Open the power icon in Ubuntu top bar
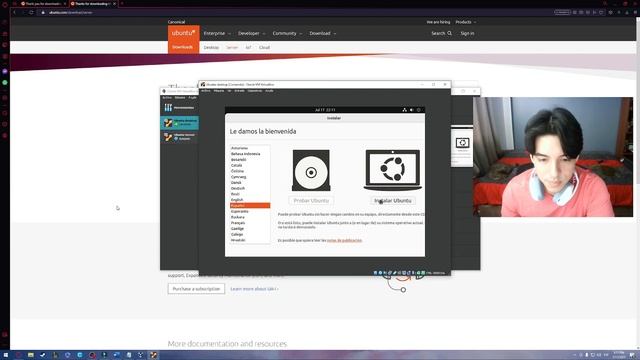 coord(418,110)
